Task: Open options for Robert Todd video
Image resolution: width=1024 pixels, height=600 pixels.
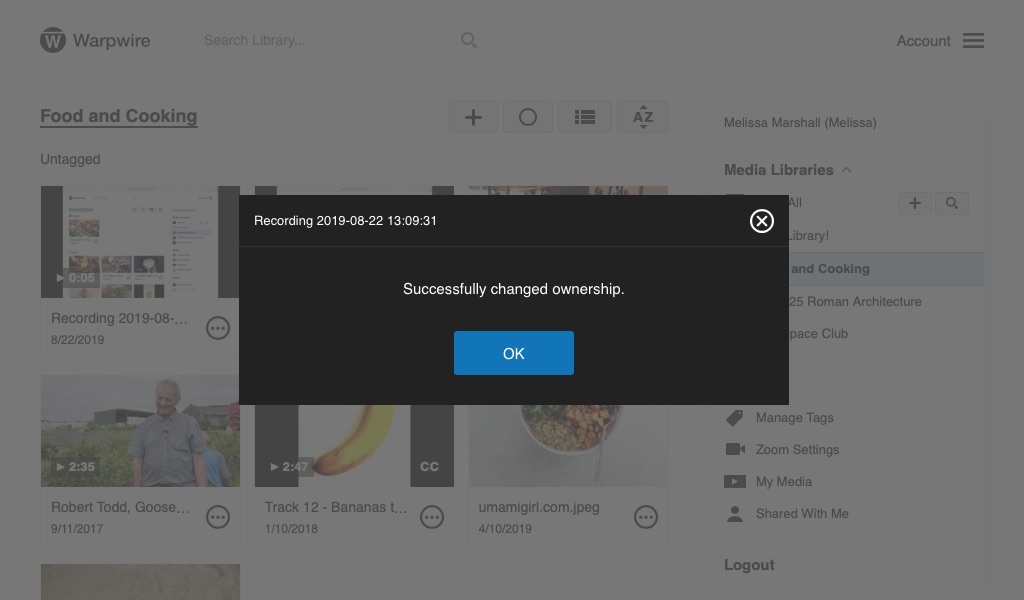Action: 218,517
